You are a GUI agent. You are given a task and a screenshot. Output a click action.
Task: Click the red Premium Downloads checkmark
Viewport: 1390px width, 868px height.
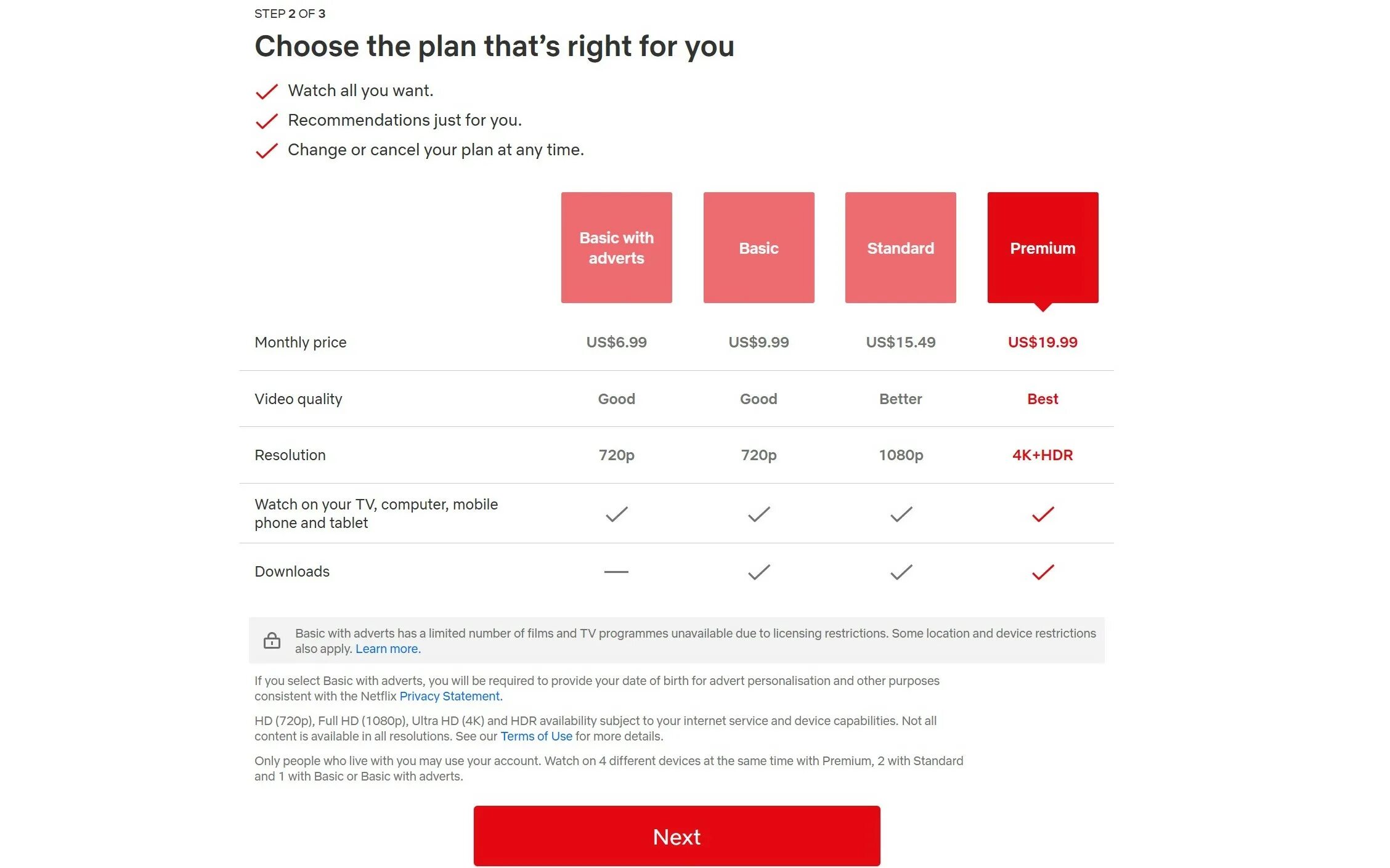point(1042,572)
